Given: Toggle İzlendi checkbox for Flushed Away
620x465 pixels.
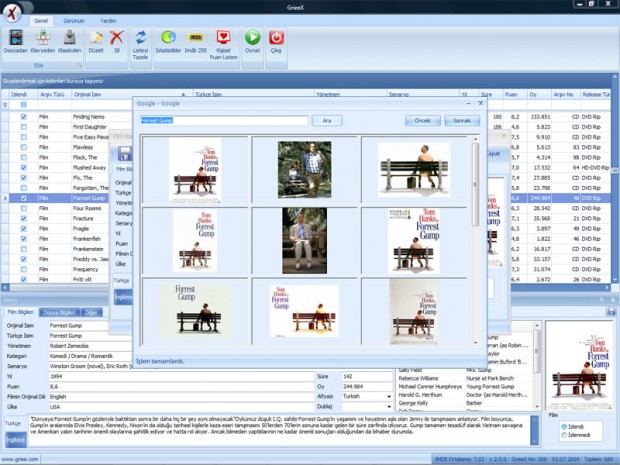Looking at the screenshot, I should tap(24, 168).
